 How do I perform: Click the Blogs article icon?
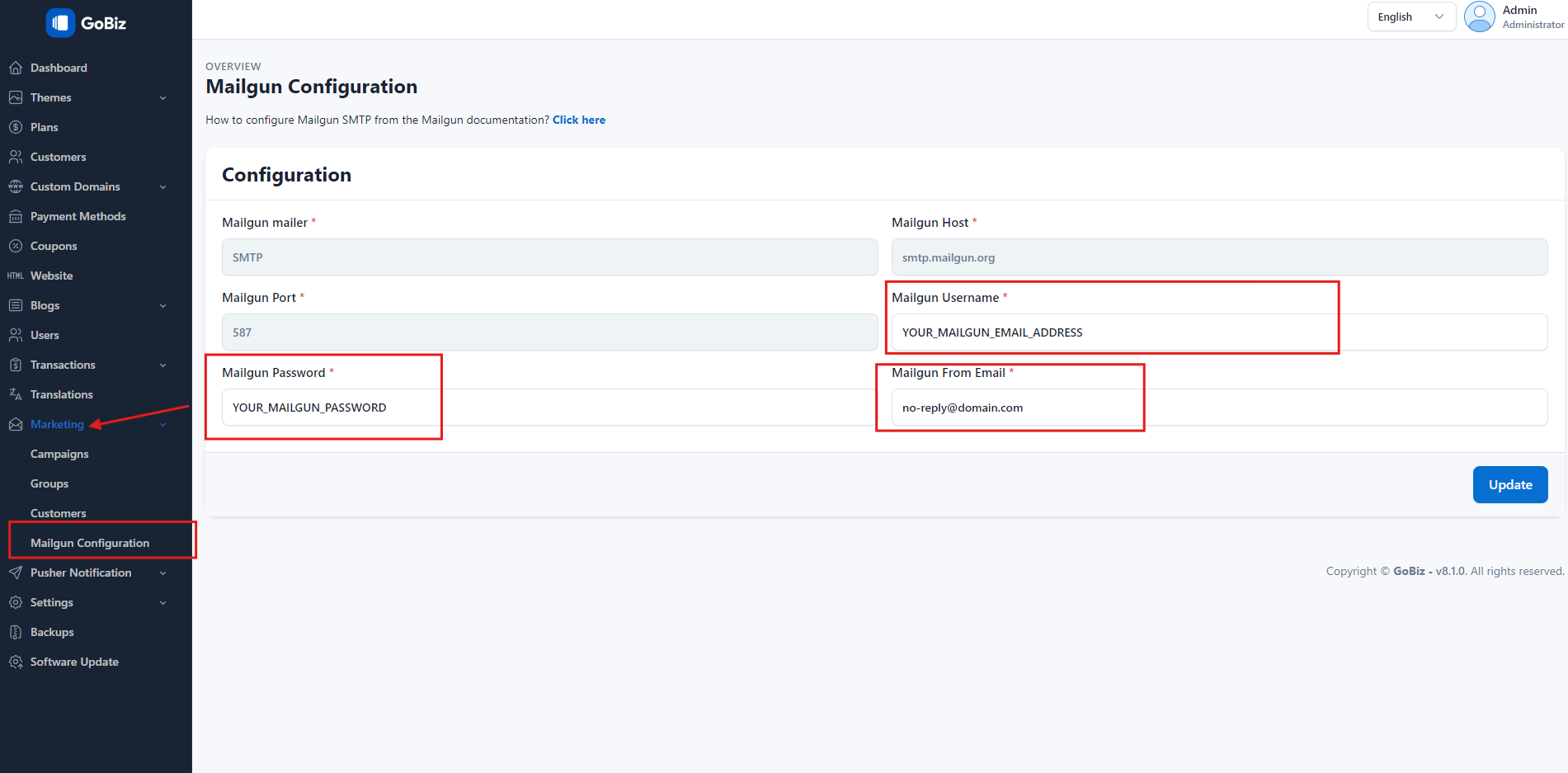16,305
